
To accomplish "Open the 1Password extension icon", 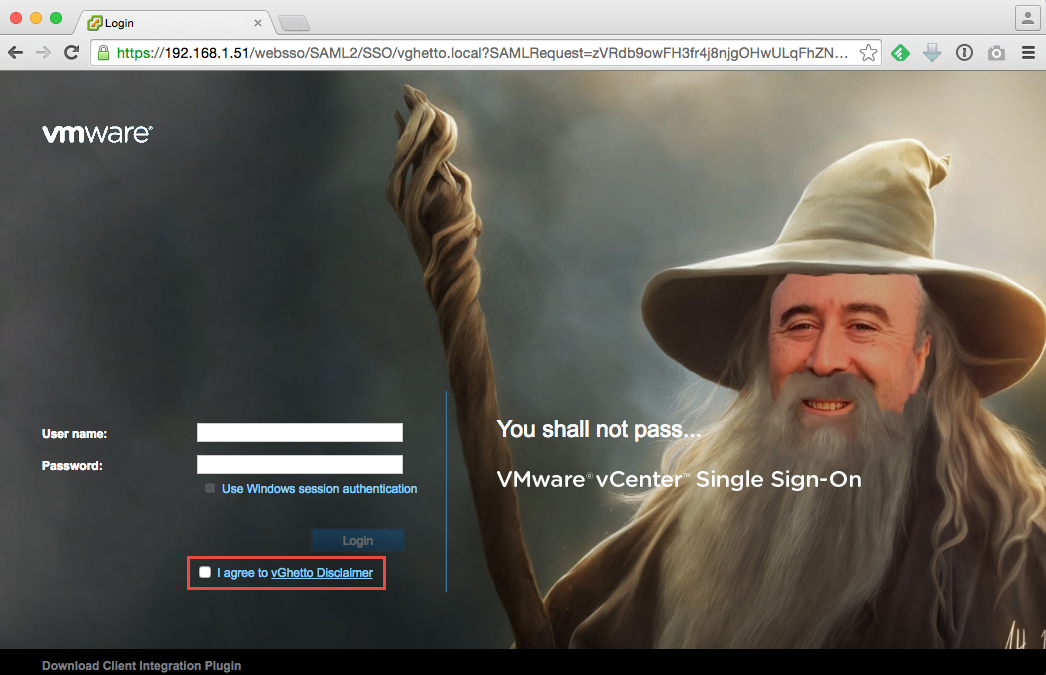I will pos(964,53).
